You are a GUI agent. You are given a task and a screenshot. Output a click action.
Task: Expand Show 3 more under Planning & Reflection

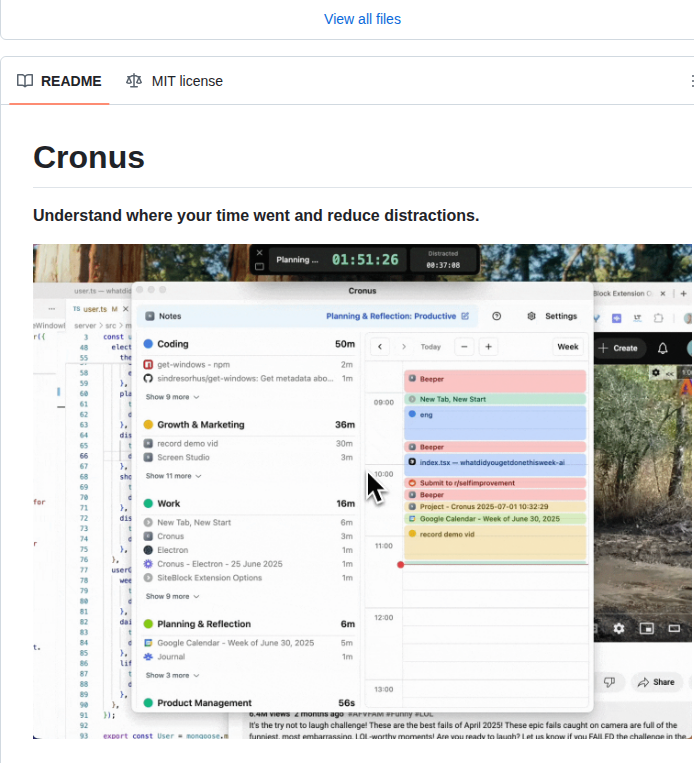point(172,675)
